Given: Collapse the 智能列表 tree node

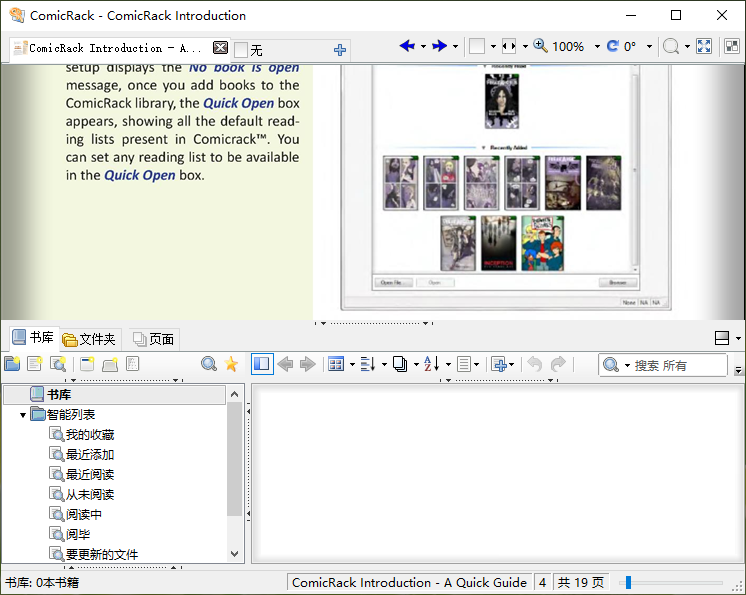Looking at the screenshot, I should pos(23,415).
